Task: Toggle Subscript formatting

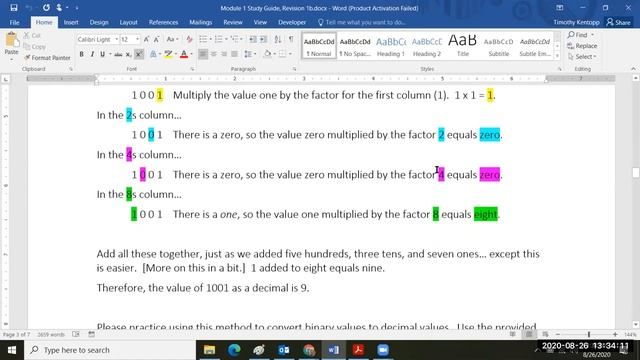Action: click(128, 54)
